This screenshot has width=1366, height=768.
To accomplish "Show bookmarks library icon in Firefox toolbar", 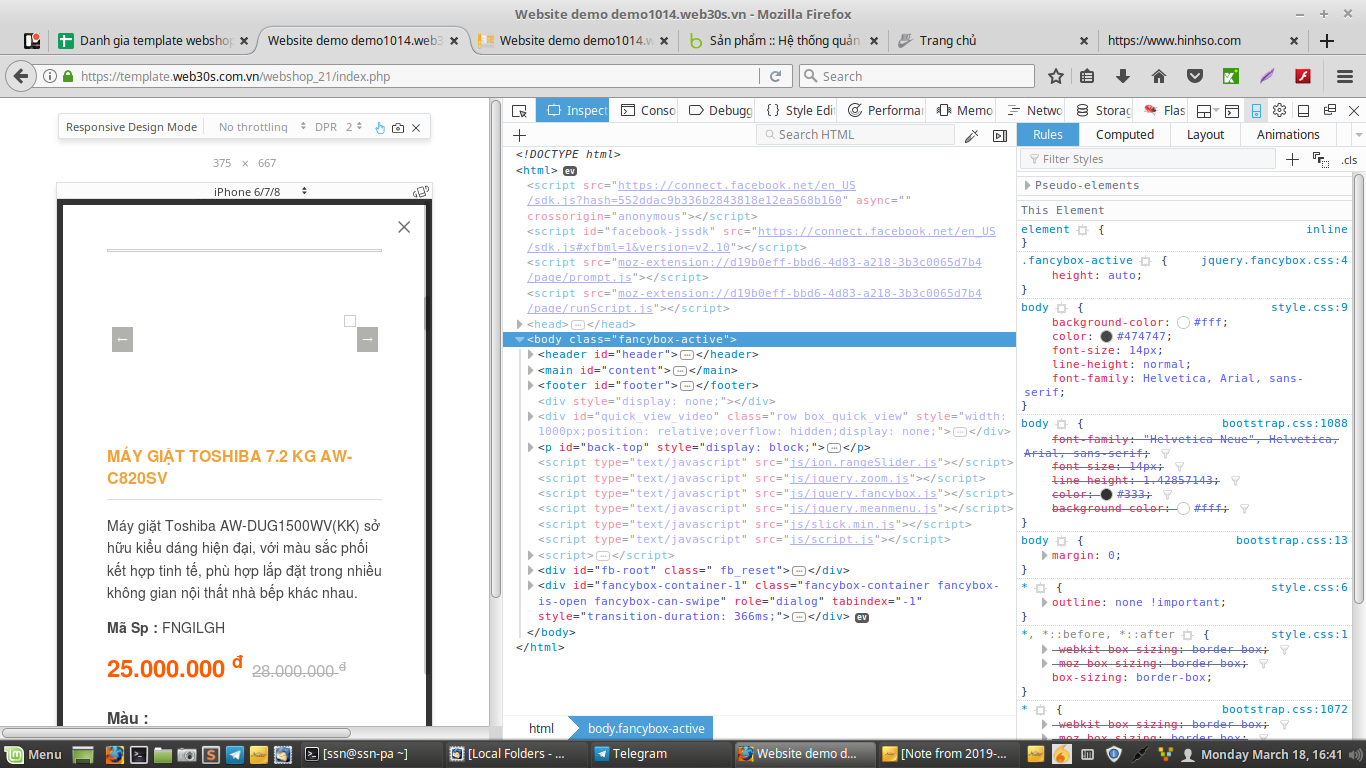I will click(x=1087, y=76).
